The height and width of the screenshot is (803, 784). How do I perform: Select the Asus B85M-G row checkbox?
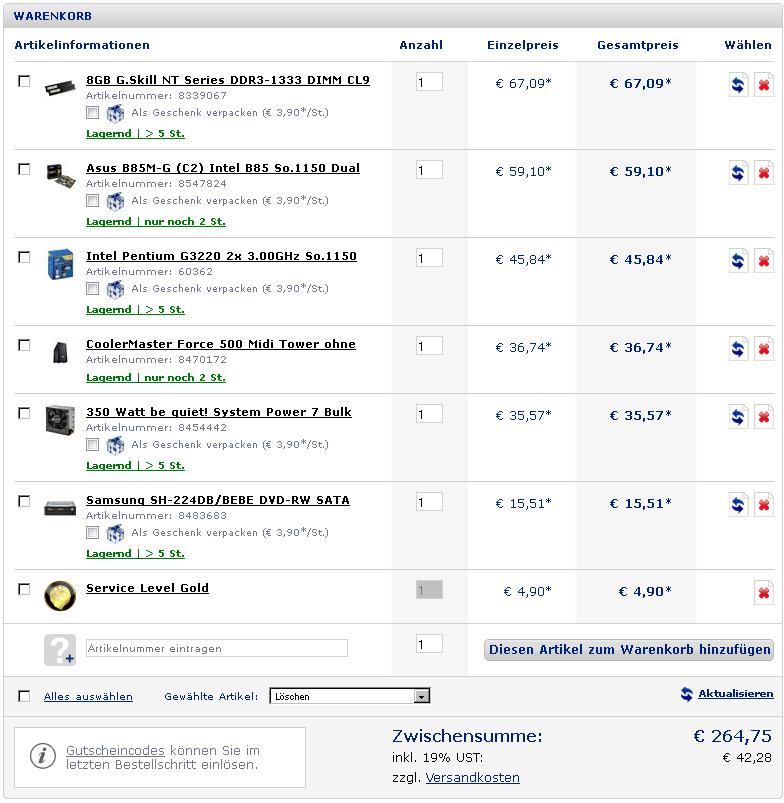[x=24, y=169]
